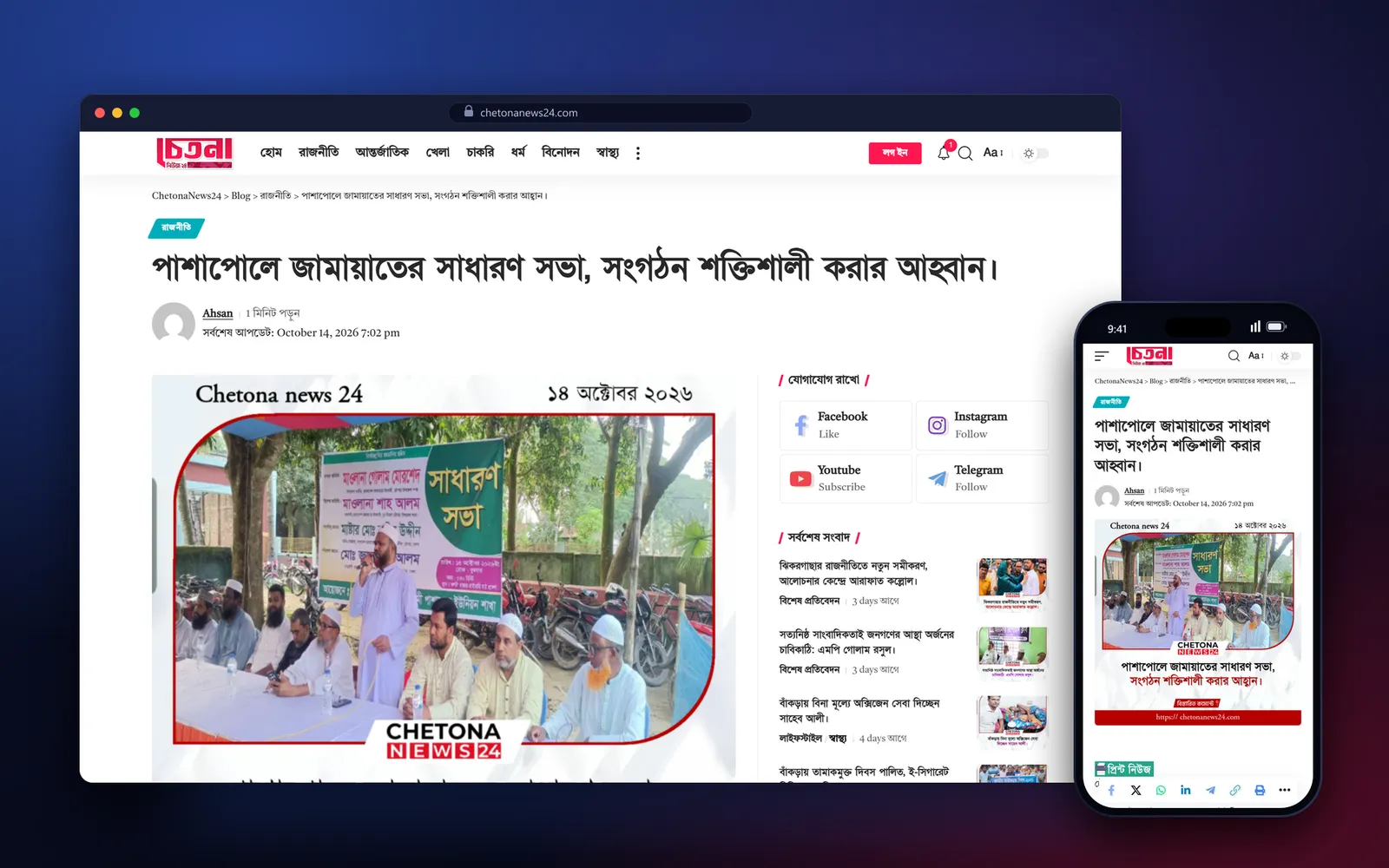Open the ঝিকরগাছার রাজনীতিতে নতুন সমীকরণ headline

click(854, 573)
